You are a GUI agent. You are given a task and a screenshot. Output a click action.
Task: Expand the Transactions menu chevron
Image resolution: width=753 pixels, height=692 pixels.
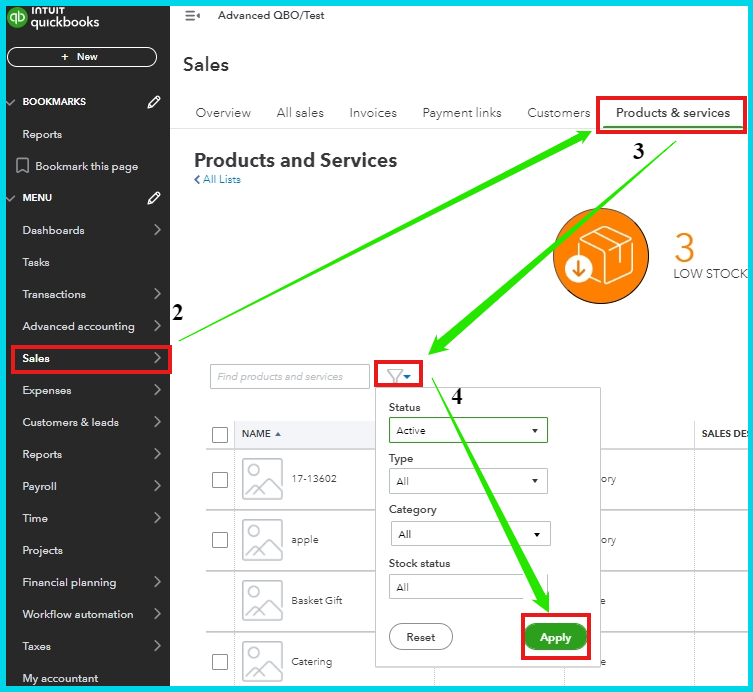click(x=157, y=294)
